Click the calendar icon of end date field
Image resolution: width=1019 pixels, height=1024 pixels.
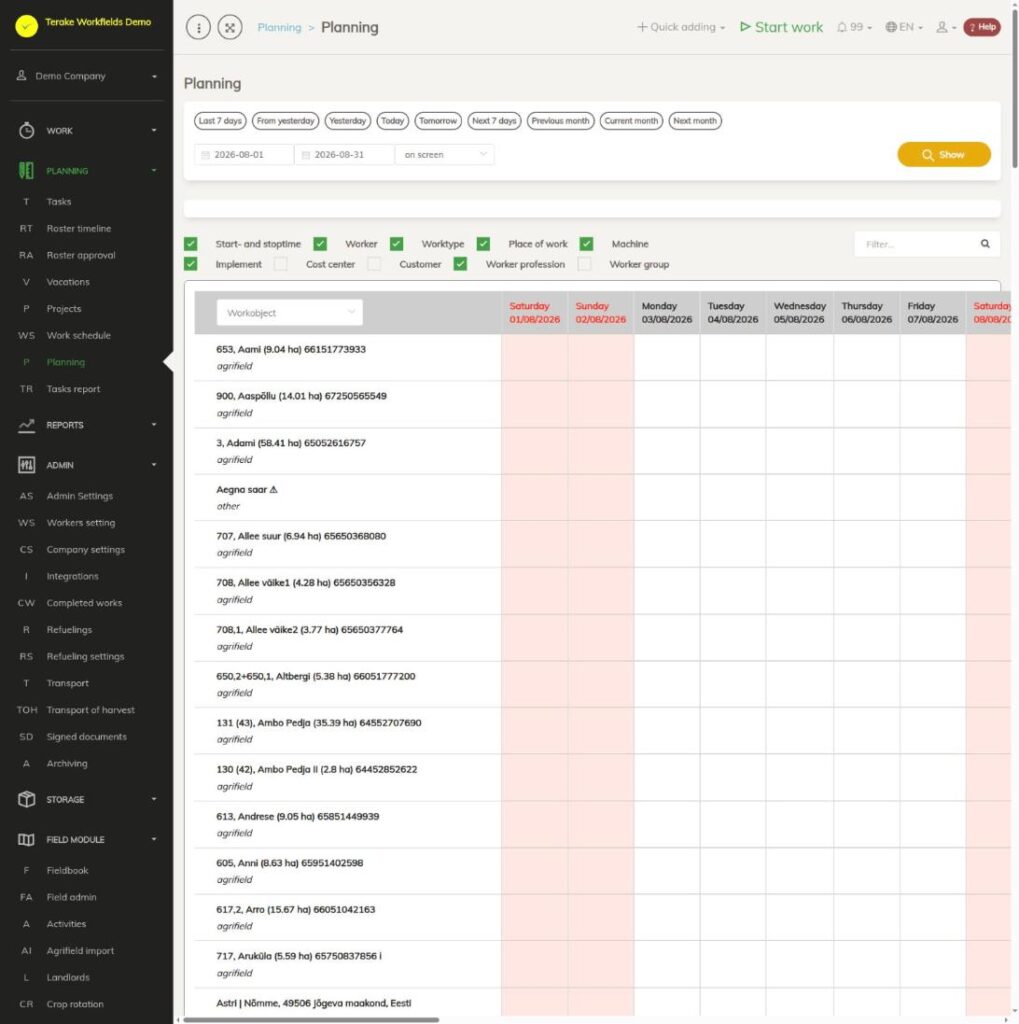[x=306, y=155]
